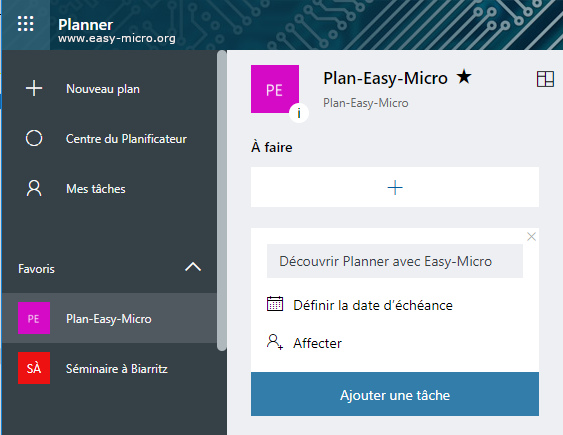Click the circle icon for Centre du Planificateur
The height and width of the screenshot is (435, 563).
[34, 138]
